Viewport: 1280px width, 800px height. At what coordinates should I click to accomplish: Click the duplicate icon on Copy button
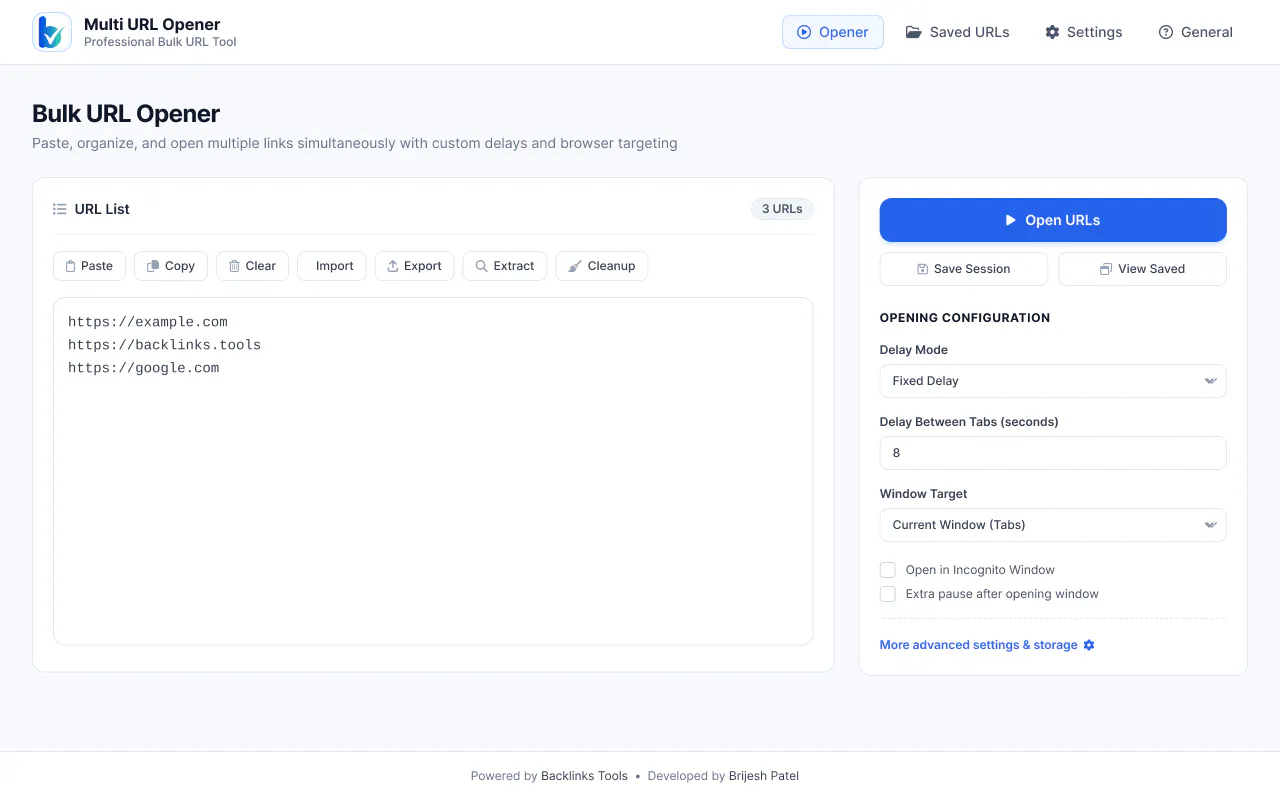coord(153,266)
